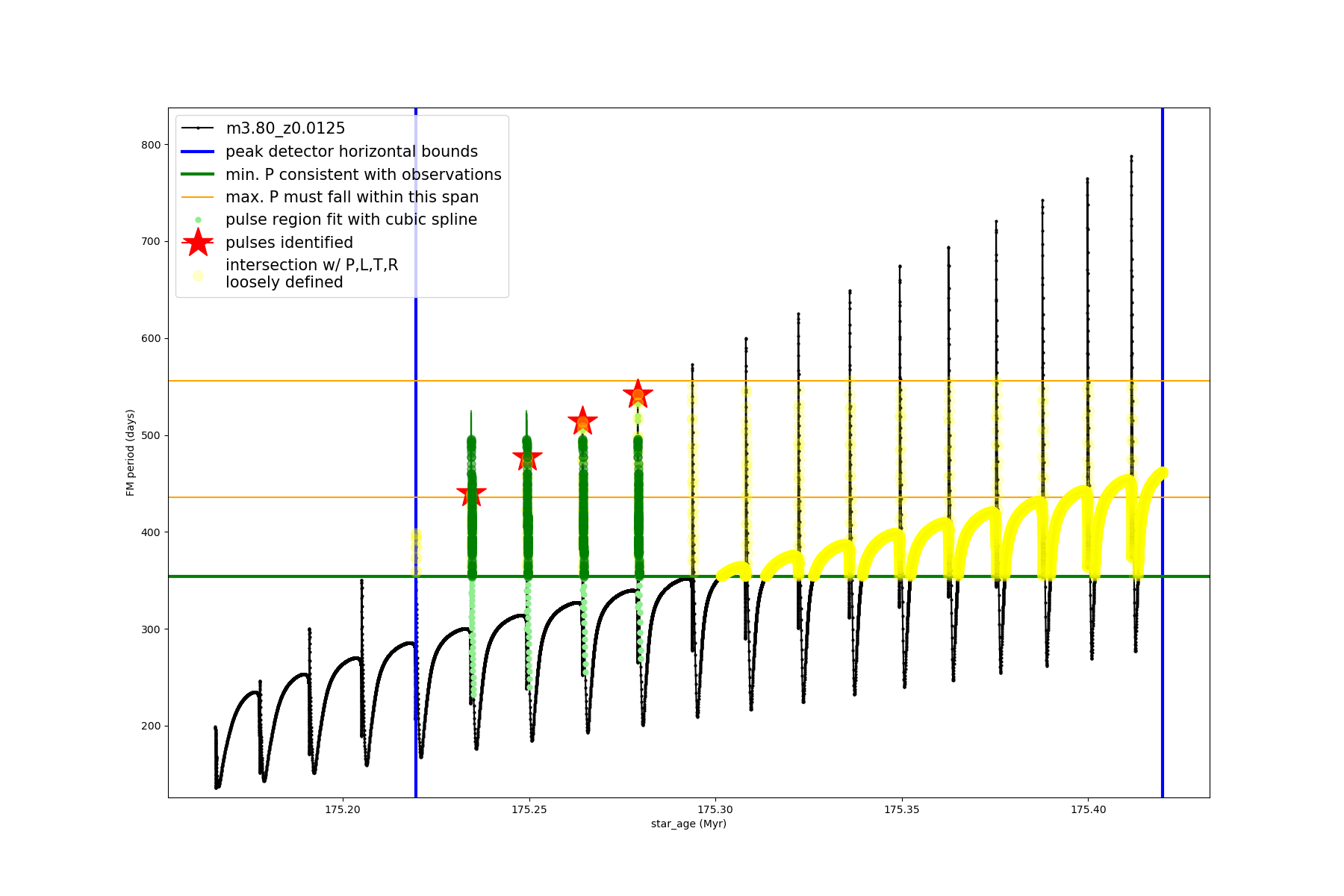Screen dimensions: 1344x896
Task: Click the yellow dot legend marker
Action: [x=198, y=276]
